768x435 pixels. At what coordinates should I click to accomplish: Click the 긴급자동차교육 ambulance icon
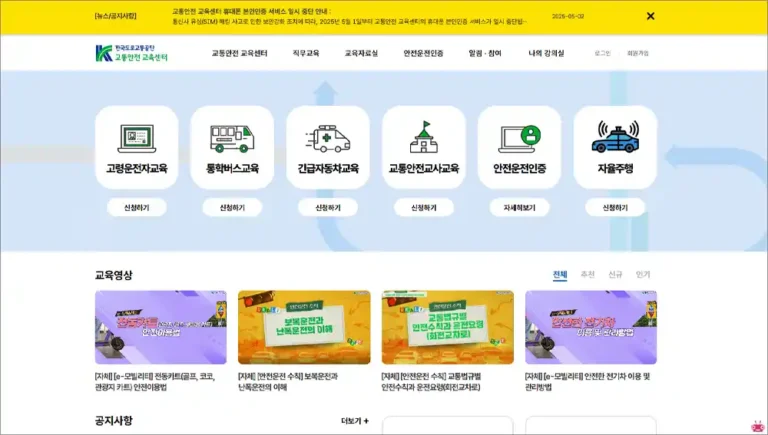point(328,139)
